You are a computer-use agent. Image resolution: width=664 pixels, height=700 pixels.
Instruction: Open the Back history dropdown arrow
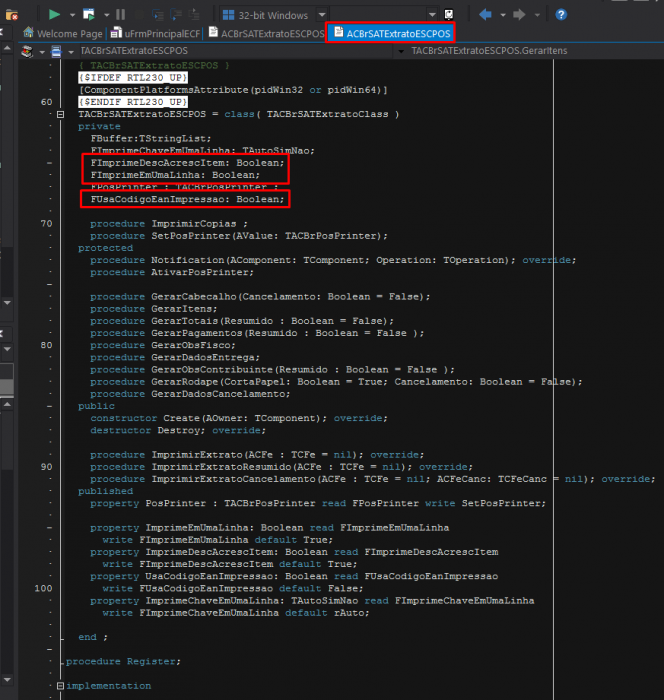tap(503, 15)
